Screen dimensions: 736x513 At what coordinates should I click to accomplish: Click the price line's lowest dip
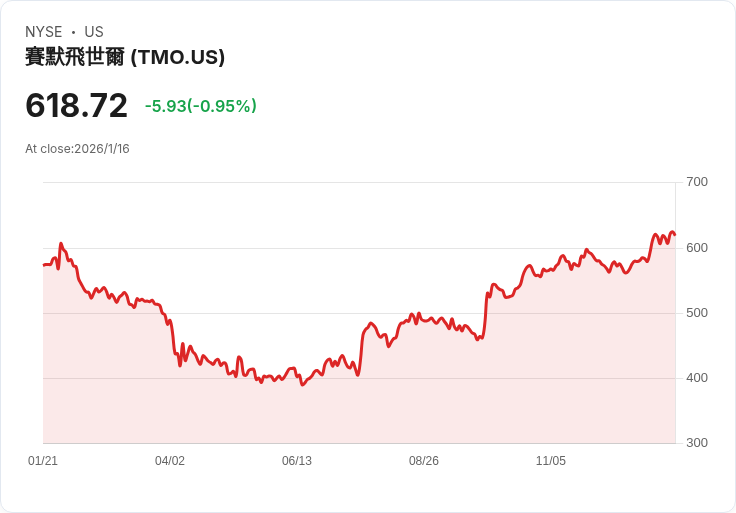click(x=302, y=385)
